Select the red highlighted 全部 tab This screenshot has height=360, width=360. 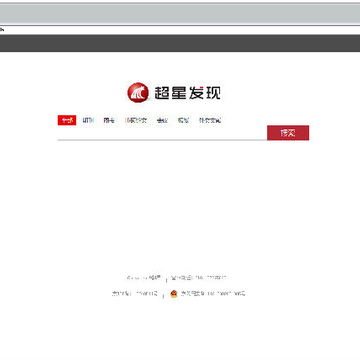(67, 120)
